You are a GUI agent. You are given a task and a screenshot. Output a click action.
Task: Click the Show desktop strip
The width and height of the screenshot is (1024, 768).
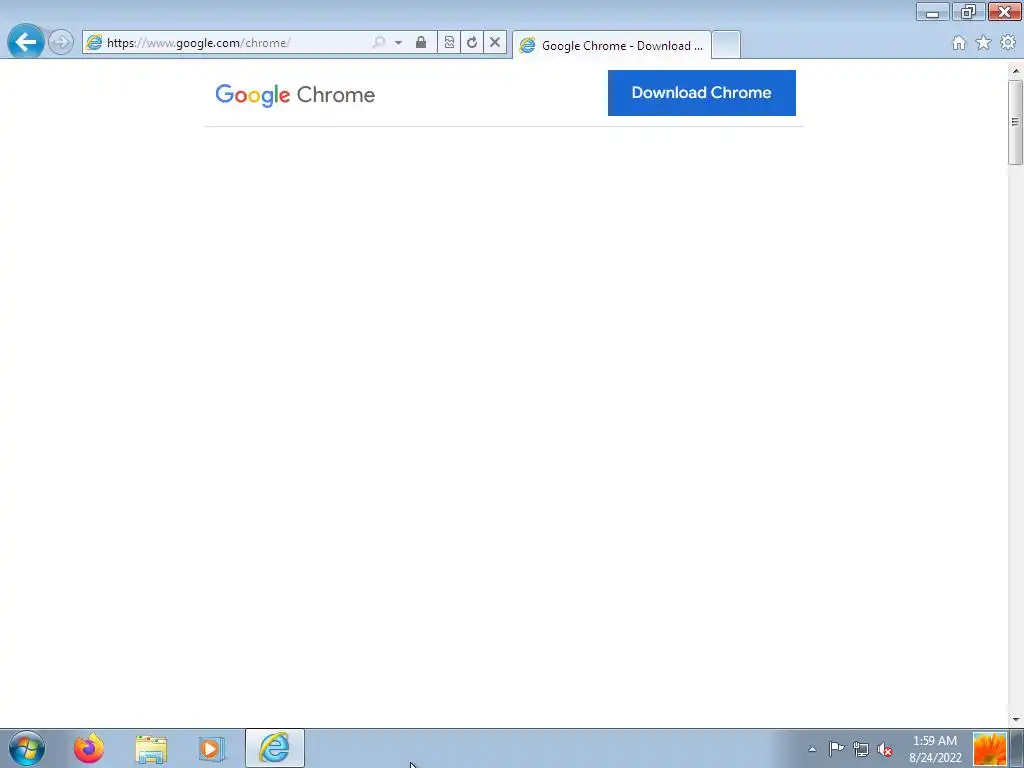(x=1017, y=748)
